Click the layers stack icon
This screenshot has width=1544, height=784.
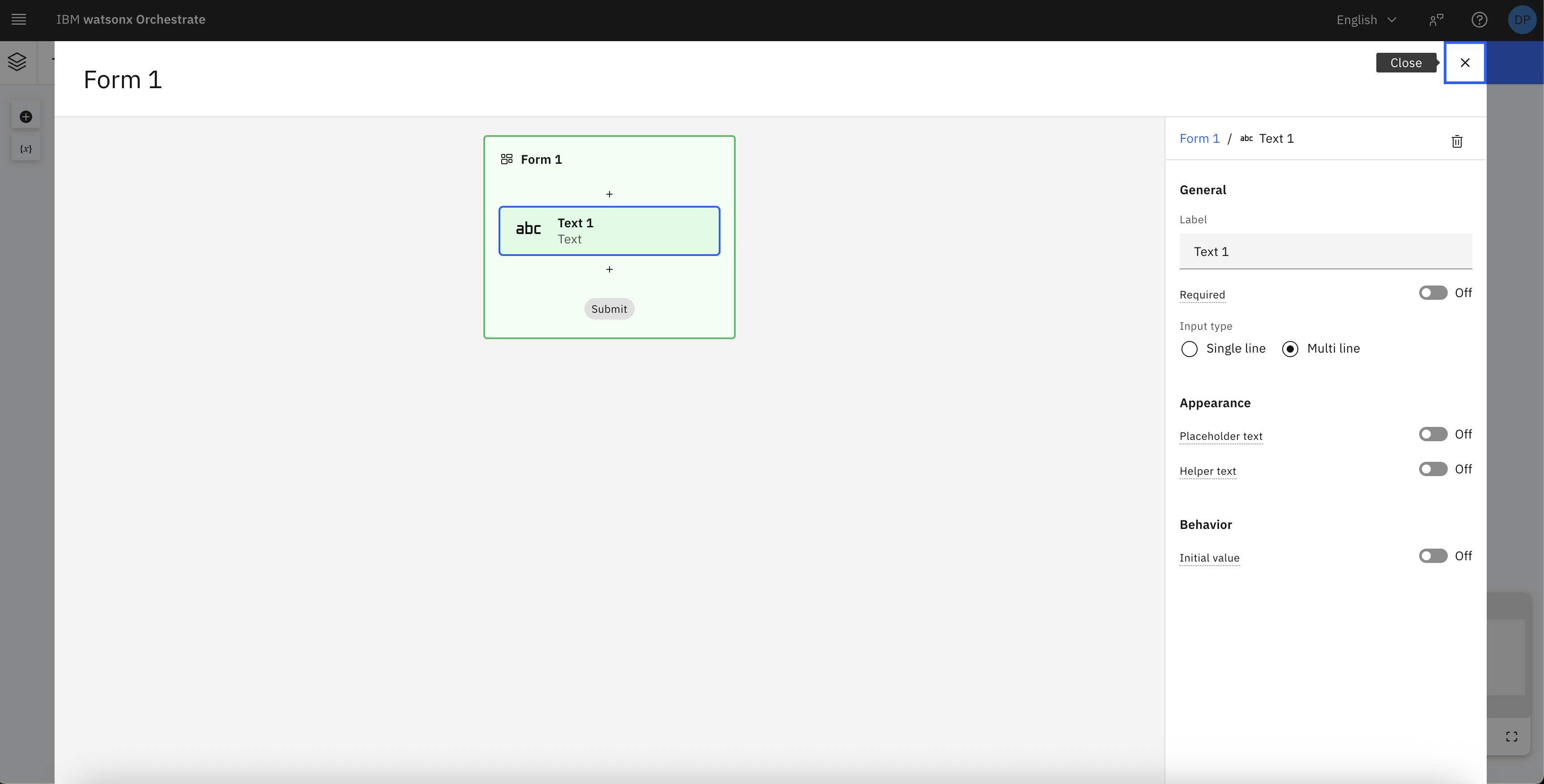click(17, 62)
